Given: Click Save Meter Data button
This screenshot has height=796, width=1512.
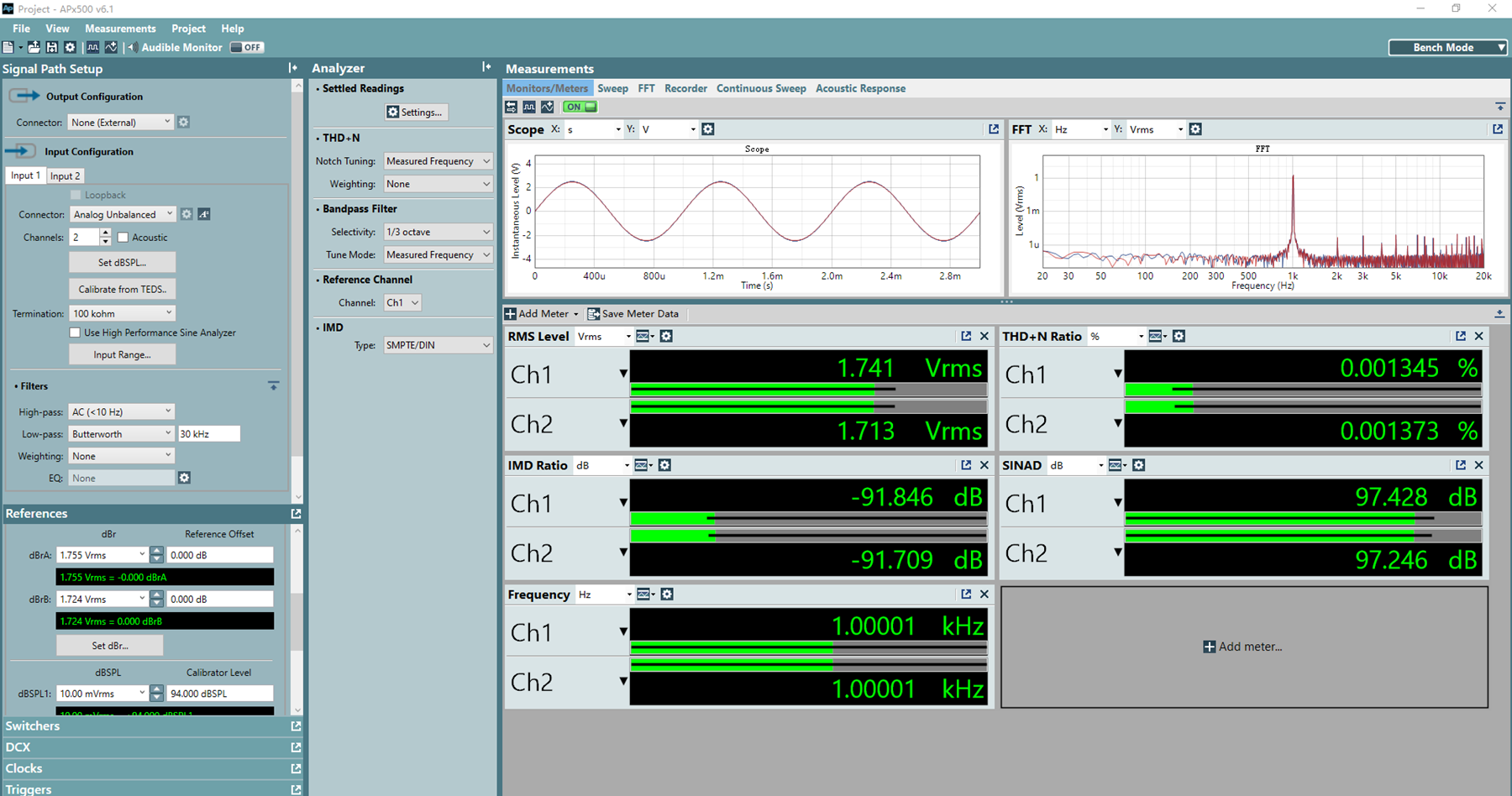Looking at the screenshot, I should click(x=633, y=314).
